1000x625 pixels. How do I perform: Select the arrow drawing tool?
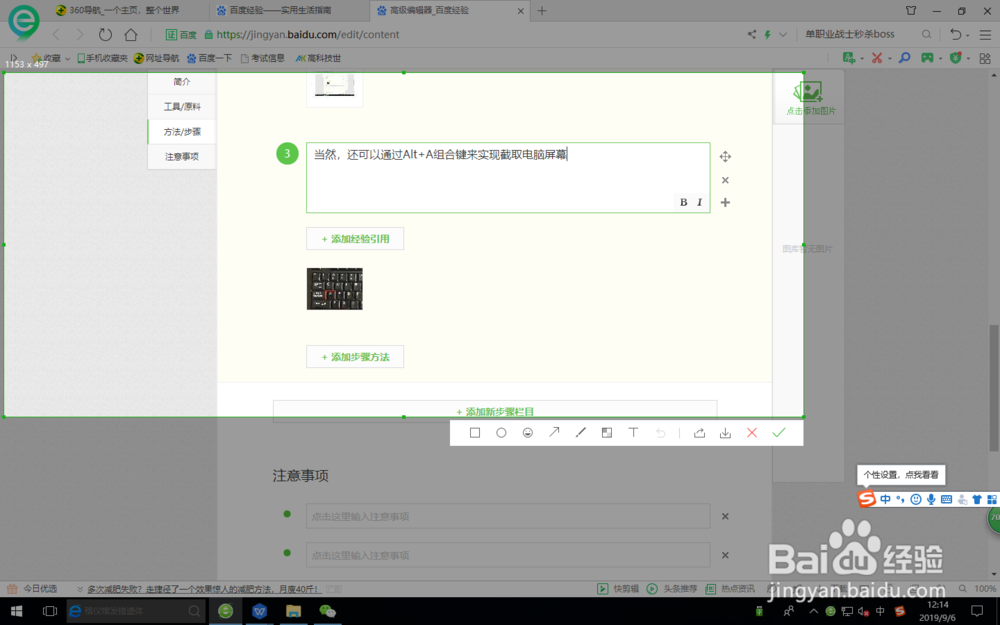[x=554, y=432]
